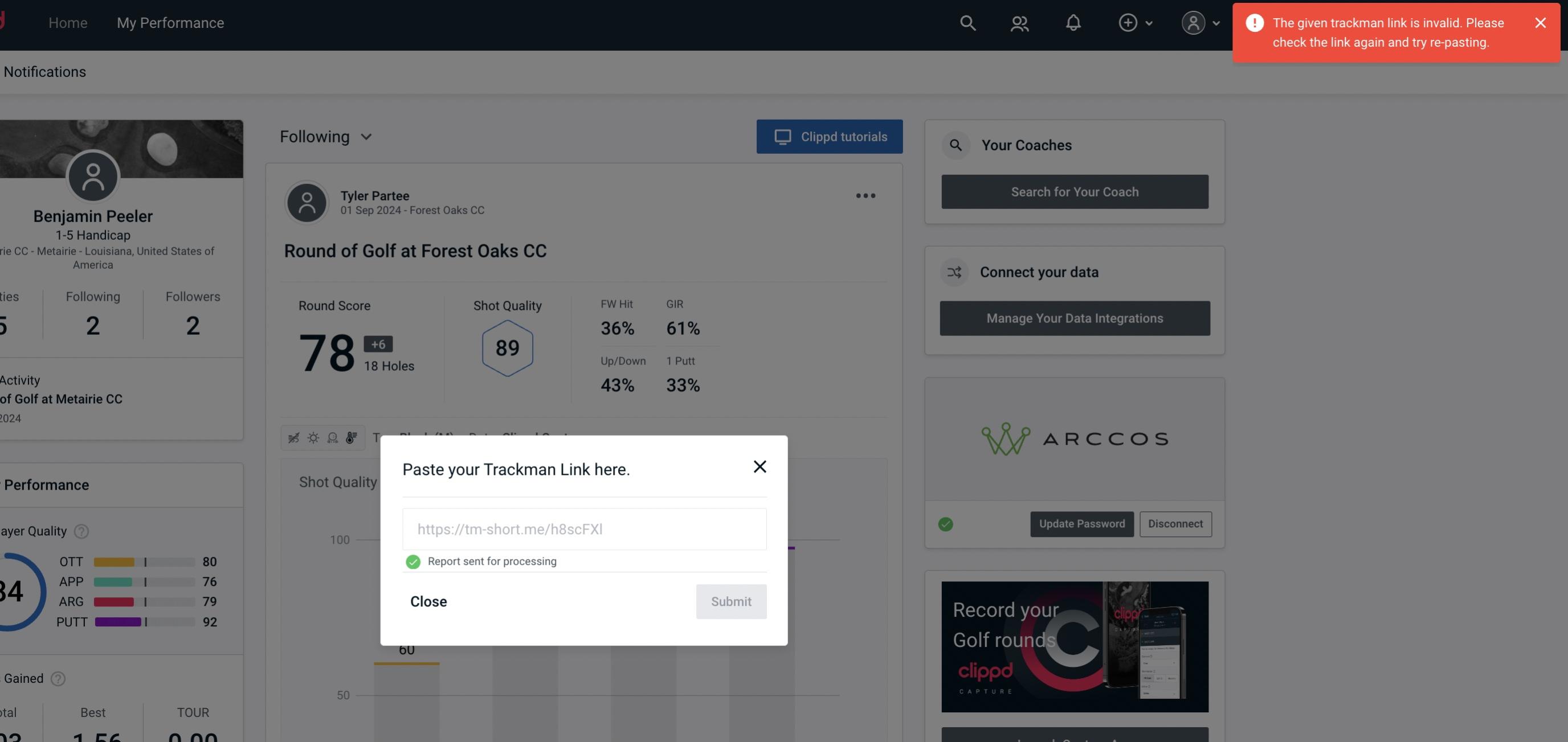The height and width of the screenshot is (742, 1568).
Task: Click the data integrations connect icon
Action: pyautogui.click(x=955, y=272)
